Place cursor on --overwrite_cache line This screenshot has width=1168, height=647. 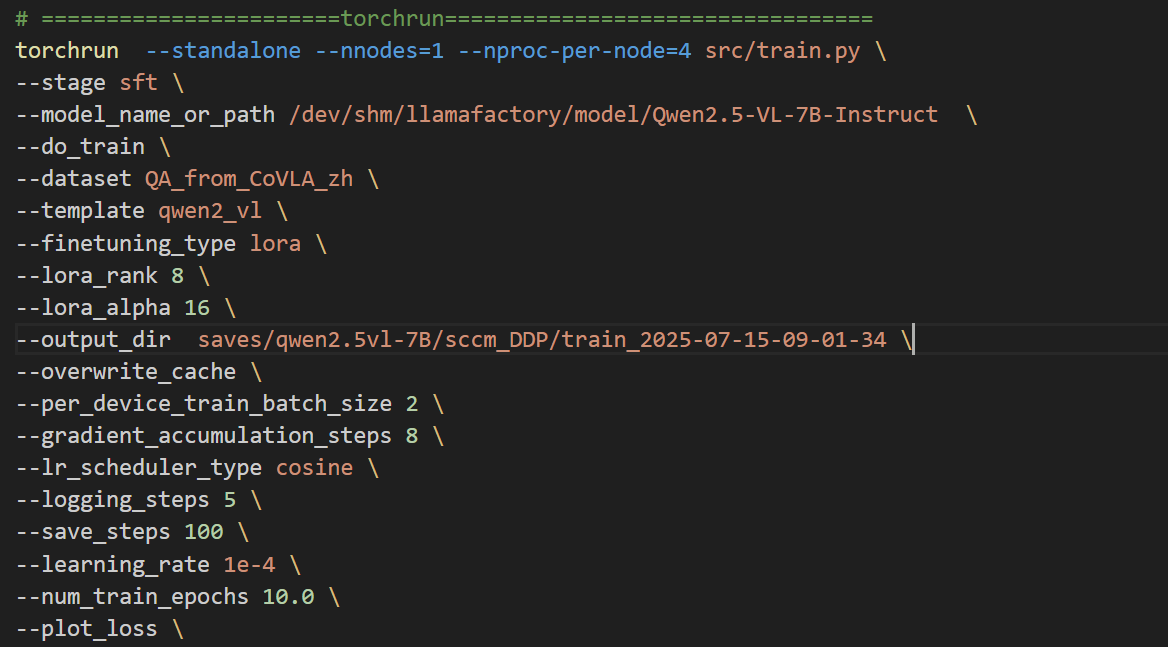(x=126, y=372)
